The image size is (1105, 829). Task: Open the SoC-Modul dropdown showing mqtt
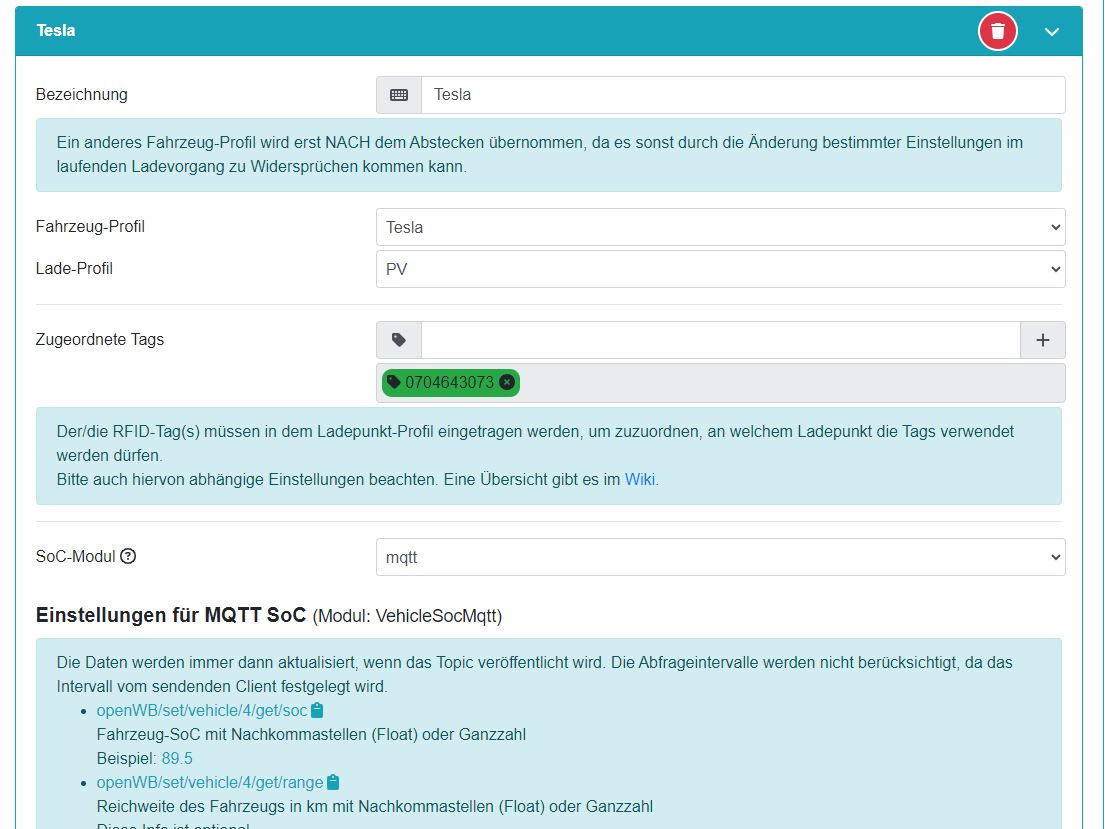click(x=720, y=557)
